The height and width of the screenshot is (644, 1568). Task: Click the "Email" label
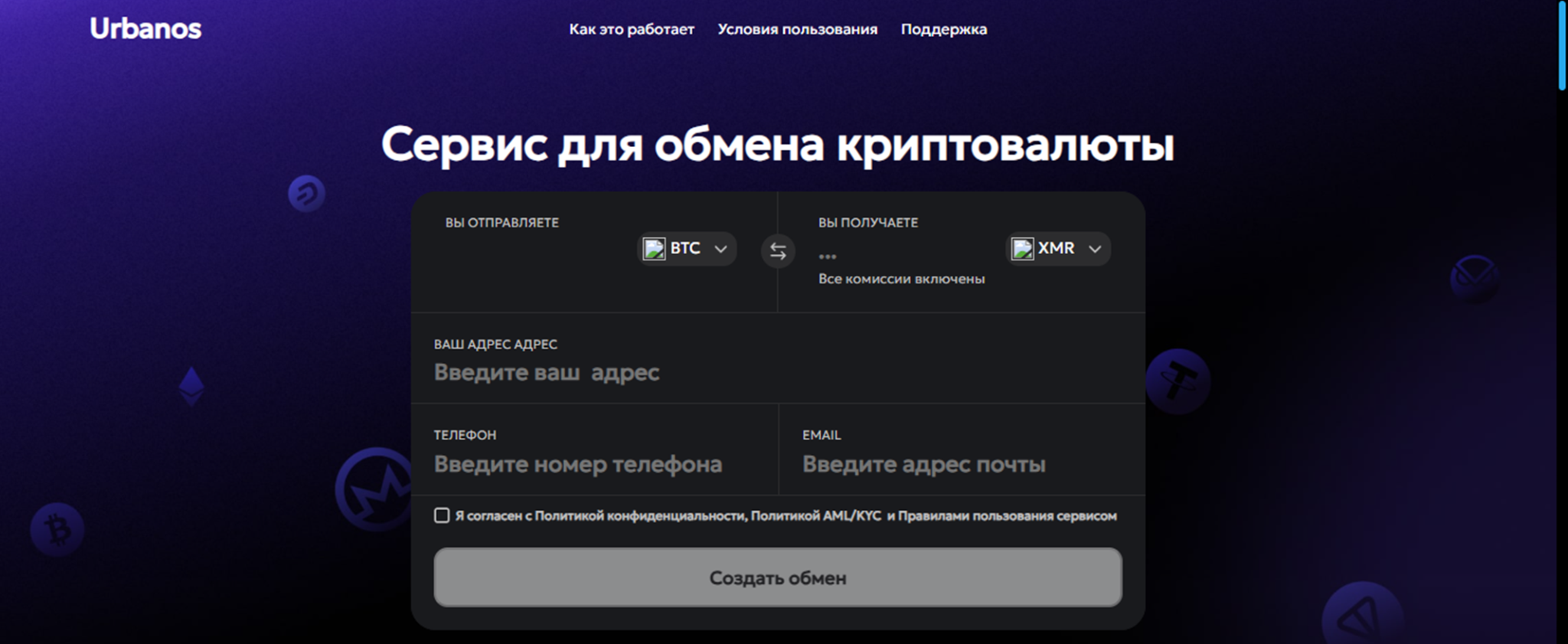[x=822, y=435]
